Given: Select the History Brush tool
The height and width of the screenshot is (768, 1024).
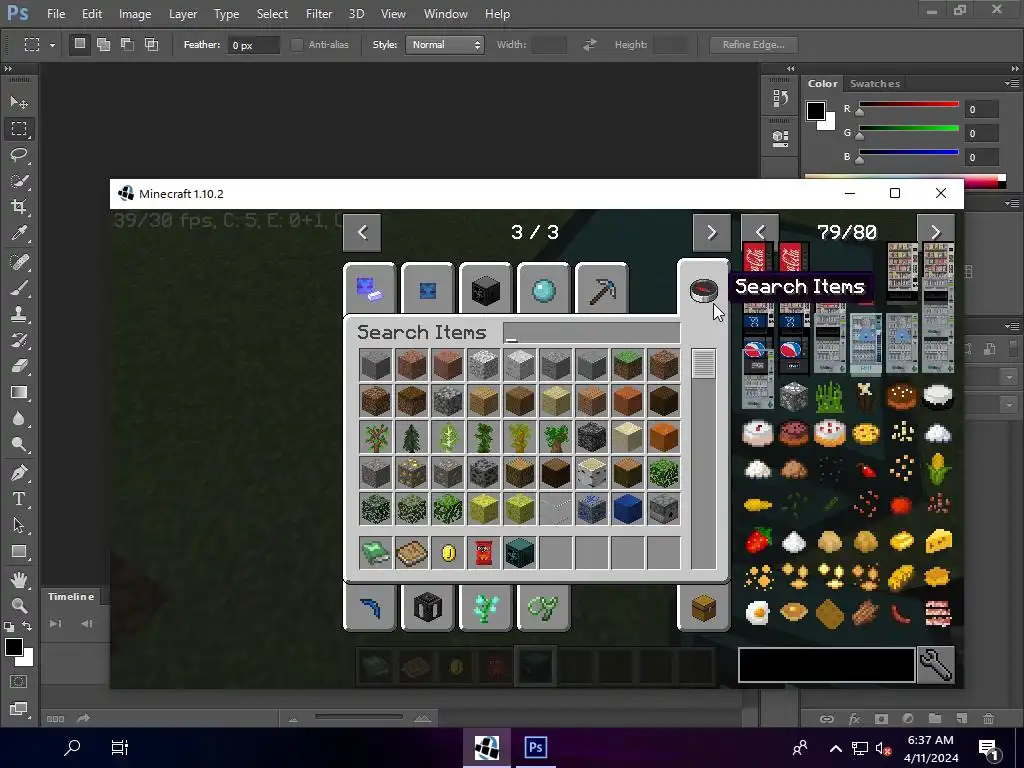Looking at the screenshot, I should click(19, 340).
